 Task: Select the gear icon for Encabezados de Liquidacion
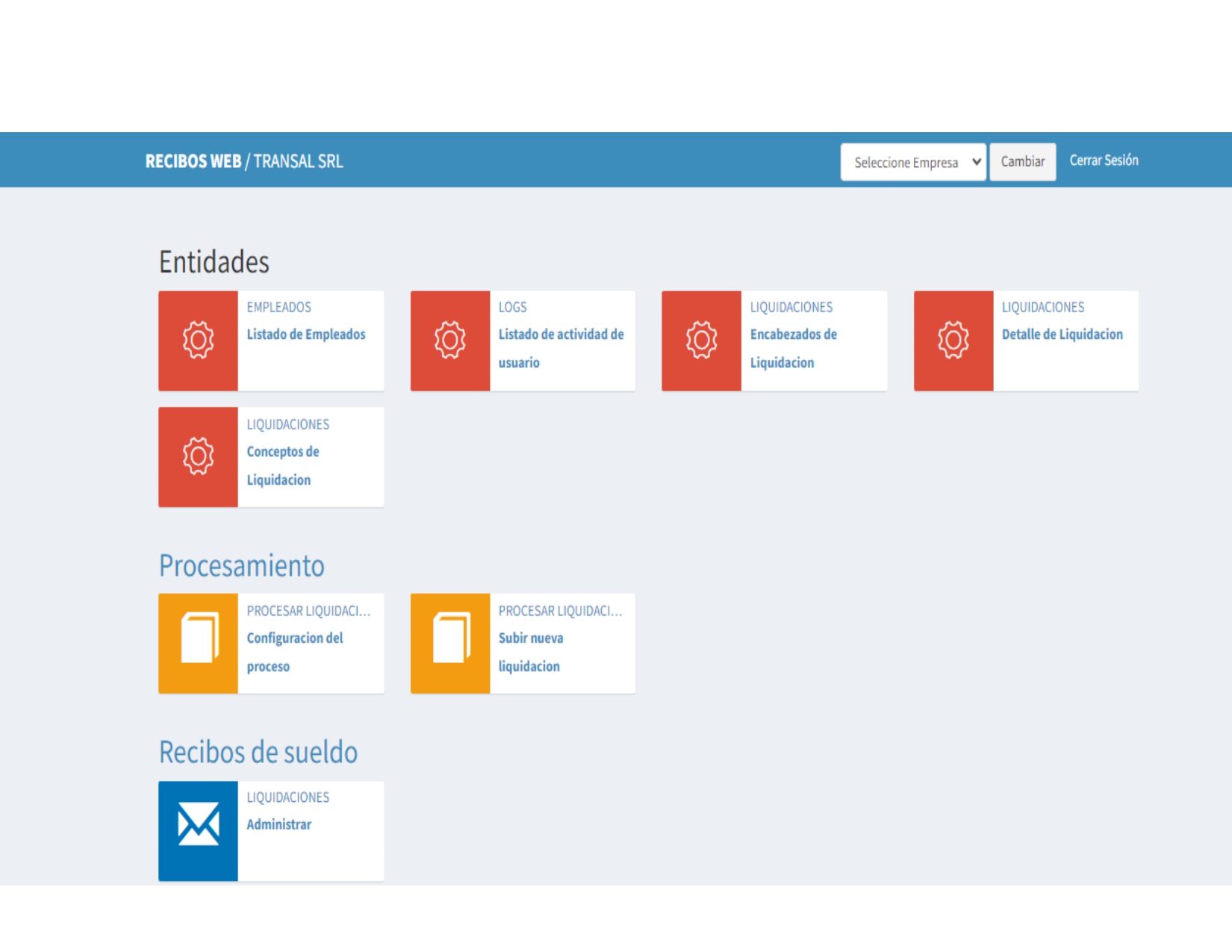coord(700,340)
